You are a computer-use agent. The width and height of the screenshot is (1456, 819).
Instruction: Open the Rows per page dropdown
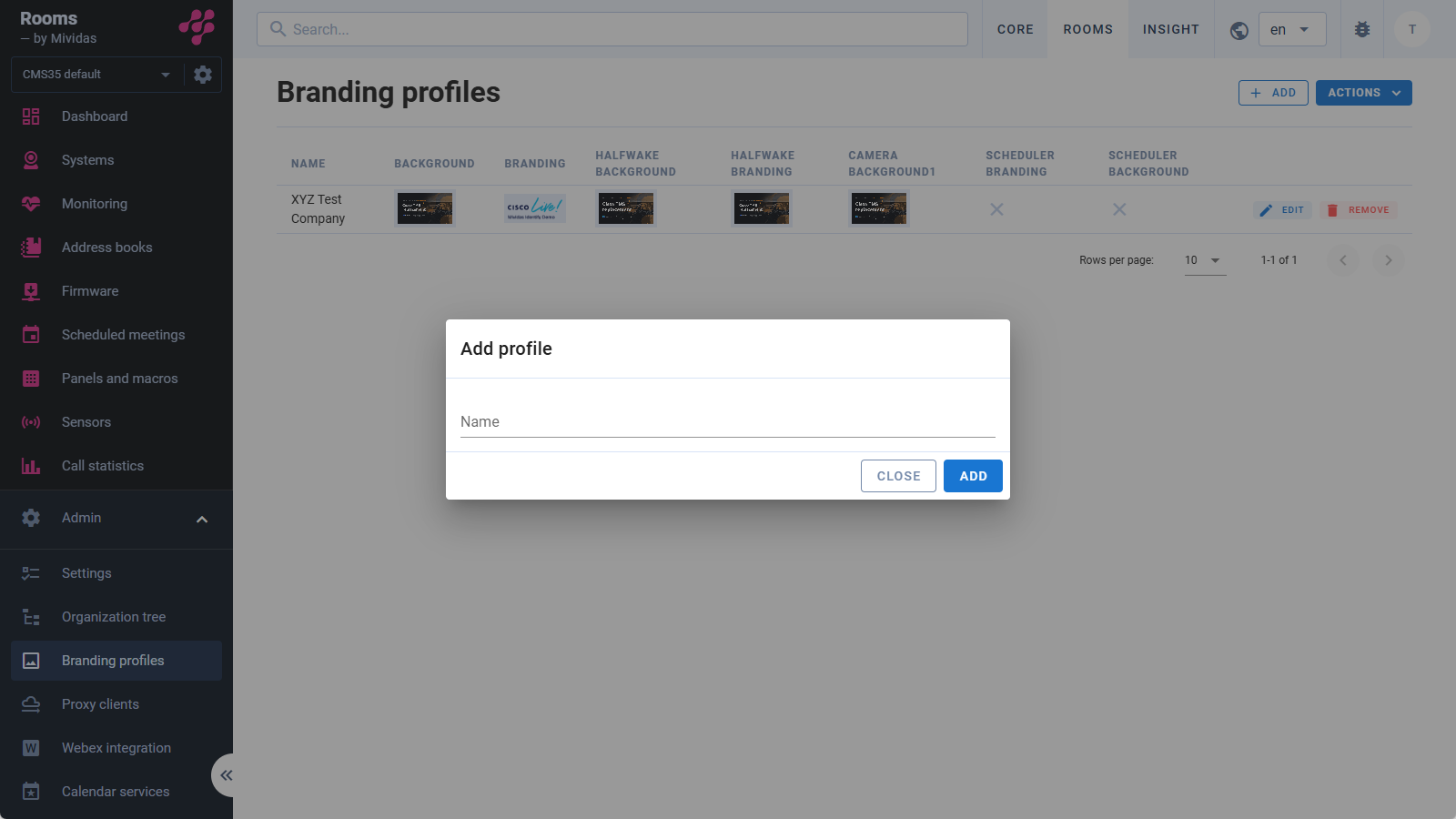click(x=1205, y=260)
